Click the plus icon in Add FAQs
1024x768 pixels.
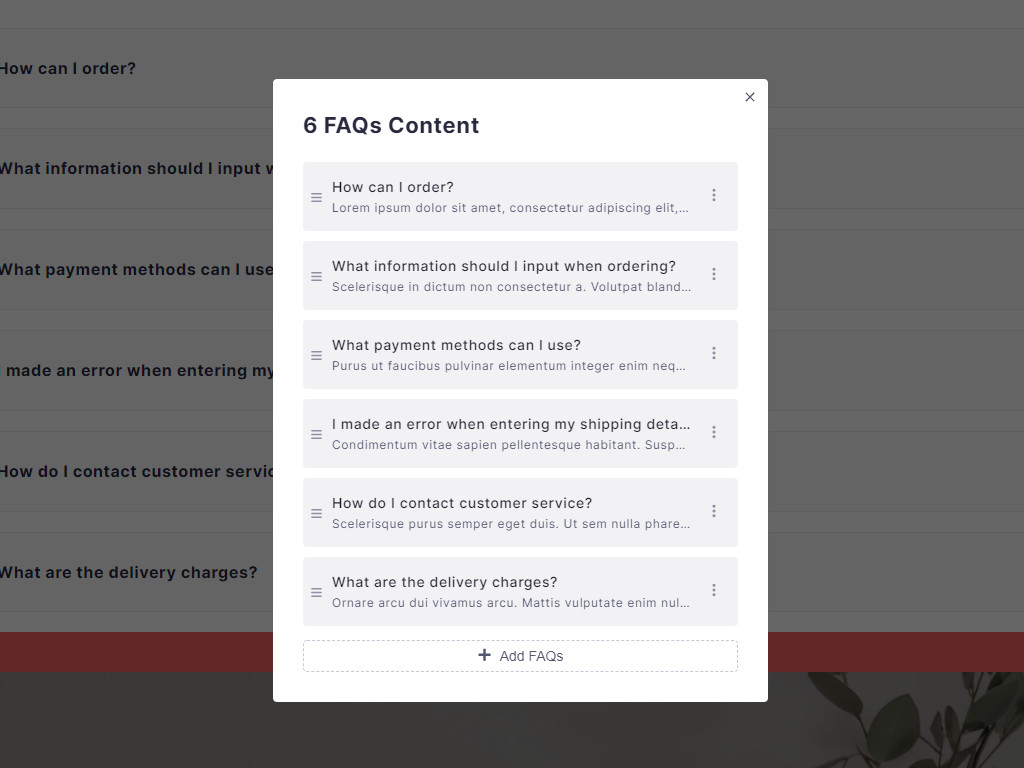coord(484,655)
